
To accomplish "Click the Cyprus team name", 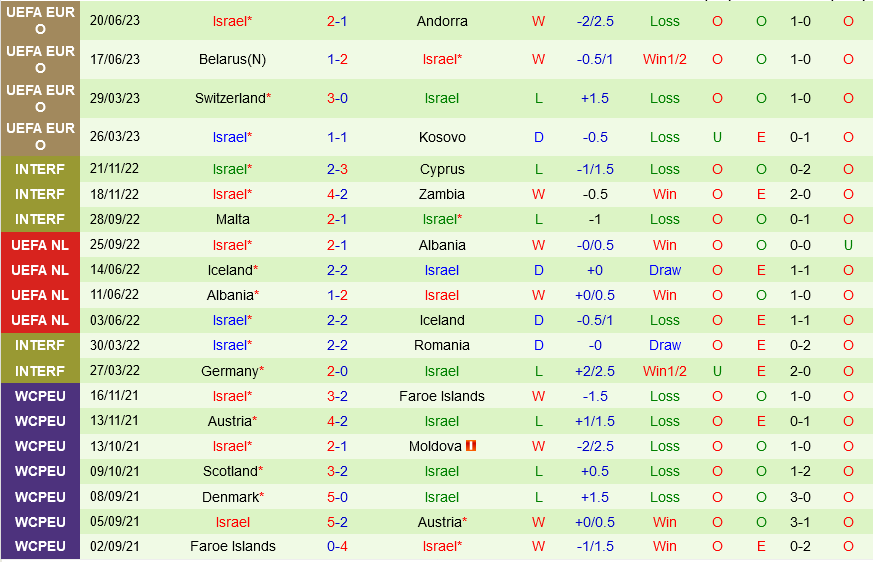I will pos(442,169).
